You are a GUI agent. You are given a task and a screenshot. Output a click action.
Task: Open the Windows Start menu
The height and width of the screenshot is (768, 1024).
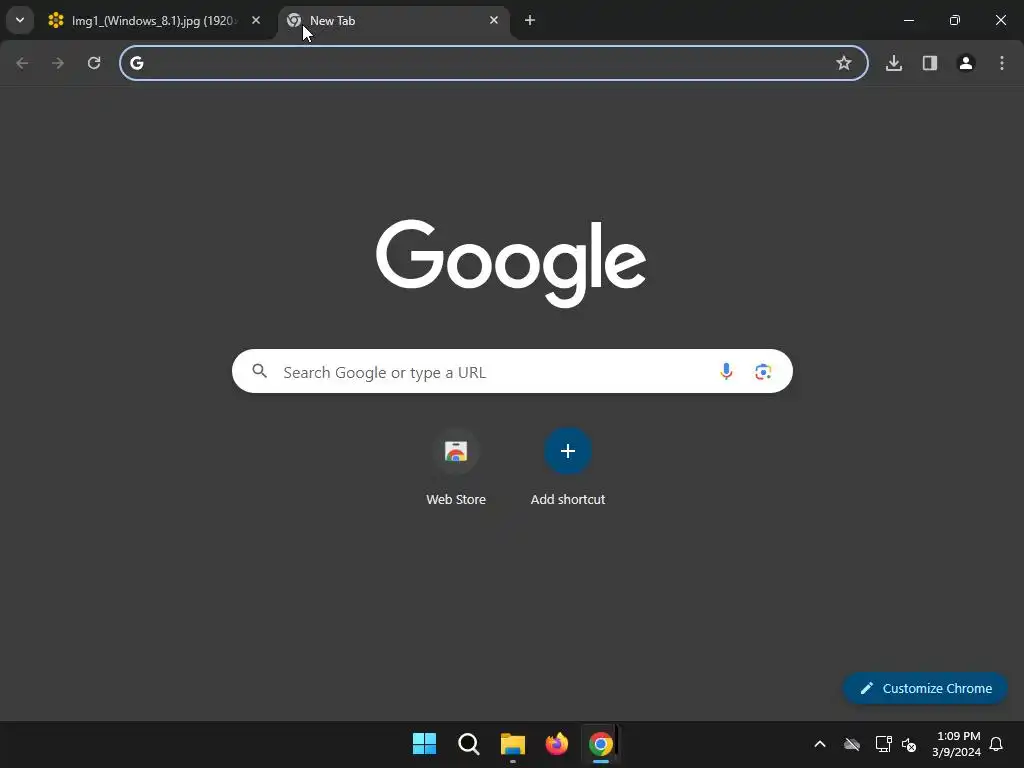(x=424, y=744)
